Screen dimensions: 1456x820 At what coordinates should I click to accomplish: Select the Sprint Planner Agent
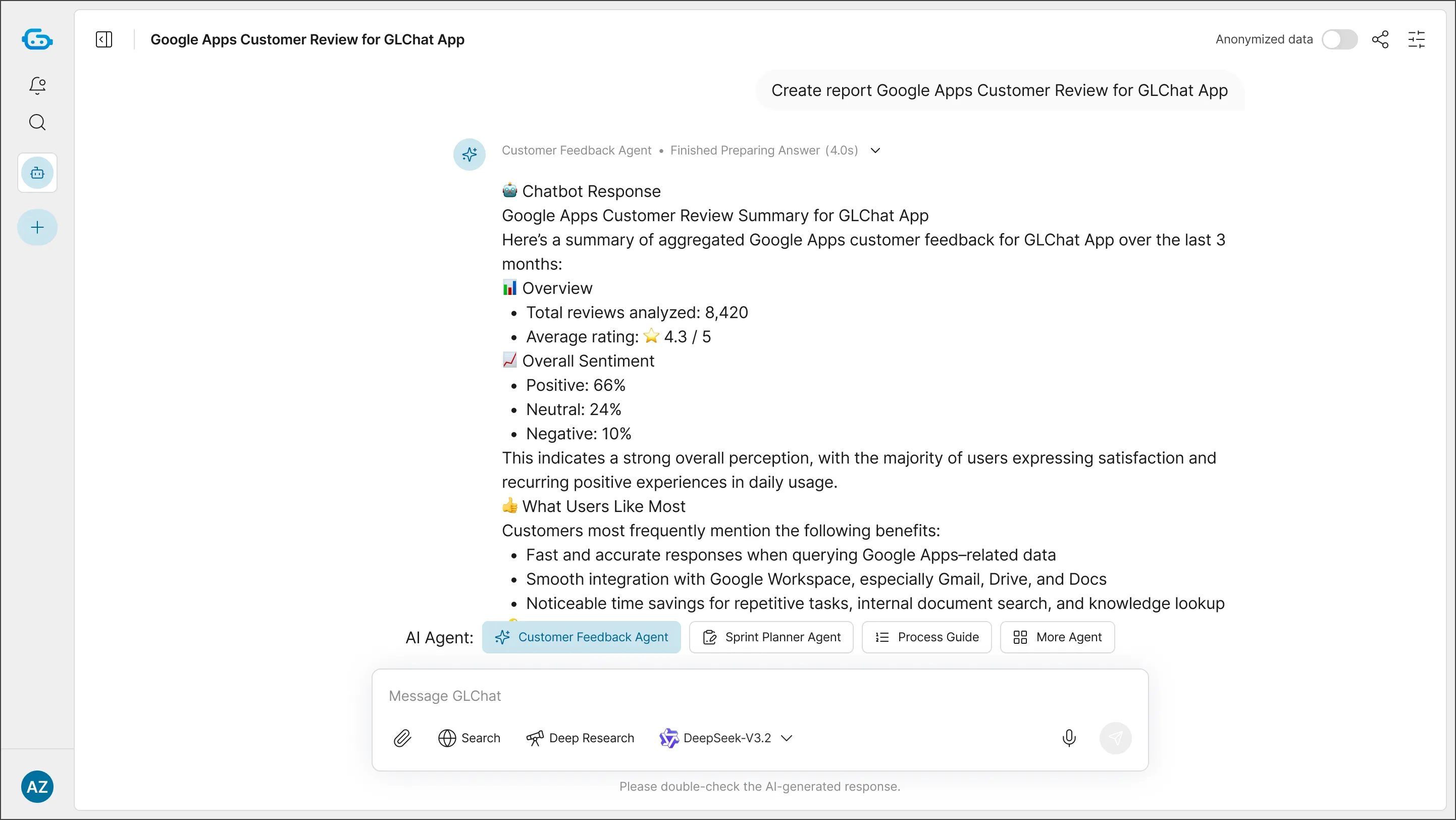(771, 637)
